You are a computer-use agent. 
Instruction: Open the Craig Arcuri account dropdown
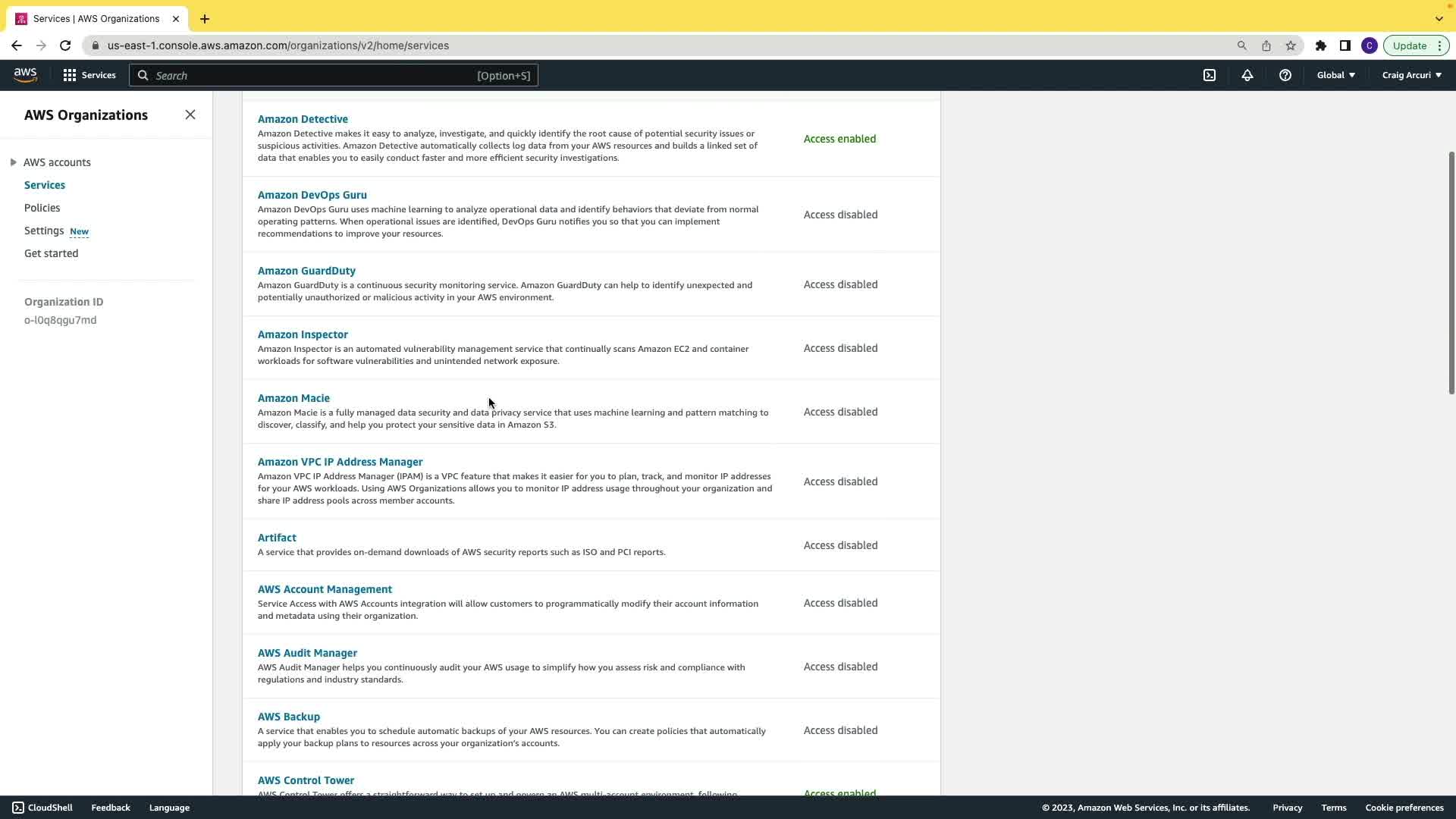pos(1411,75)
